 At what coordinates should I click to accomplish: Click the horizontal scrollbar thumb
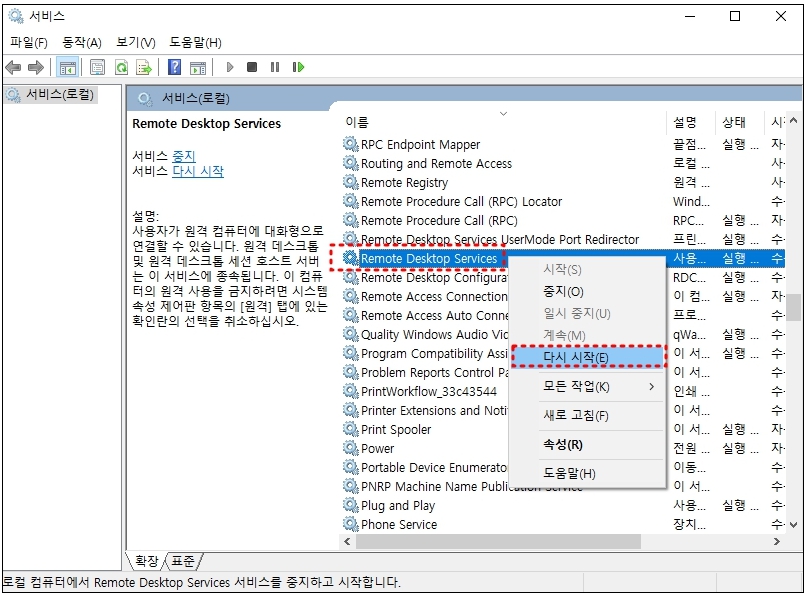tap(498, 541)
